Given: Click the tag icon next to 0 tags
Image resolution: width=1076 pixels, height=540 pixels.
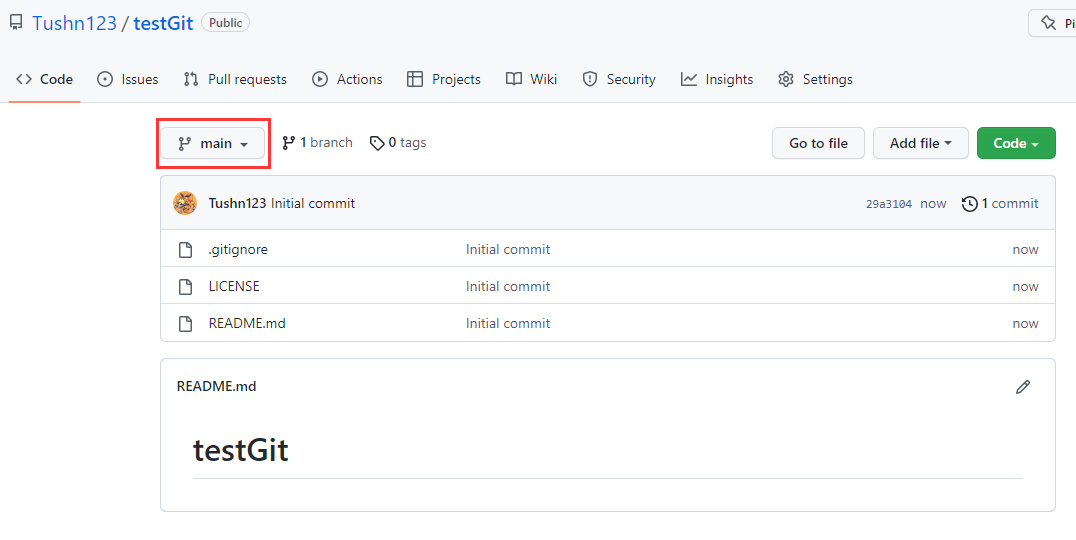Looking at the screenshot, I should 377,143.
